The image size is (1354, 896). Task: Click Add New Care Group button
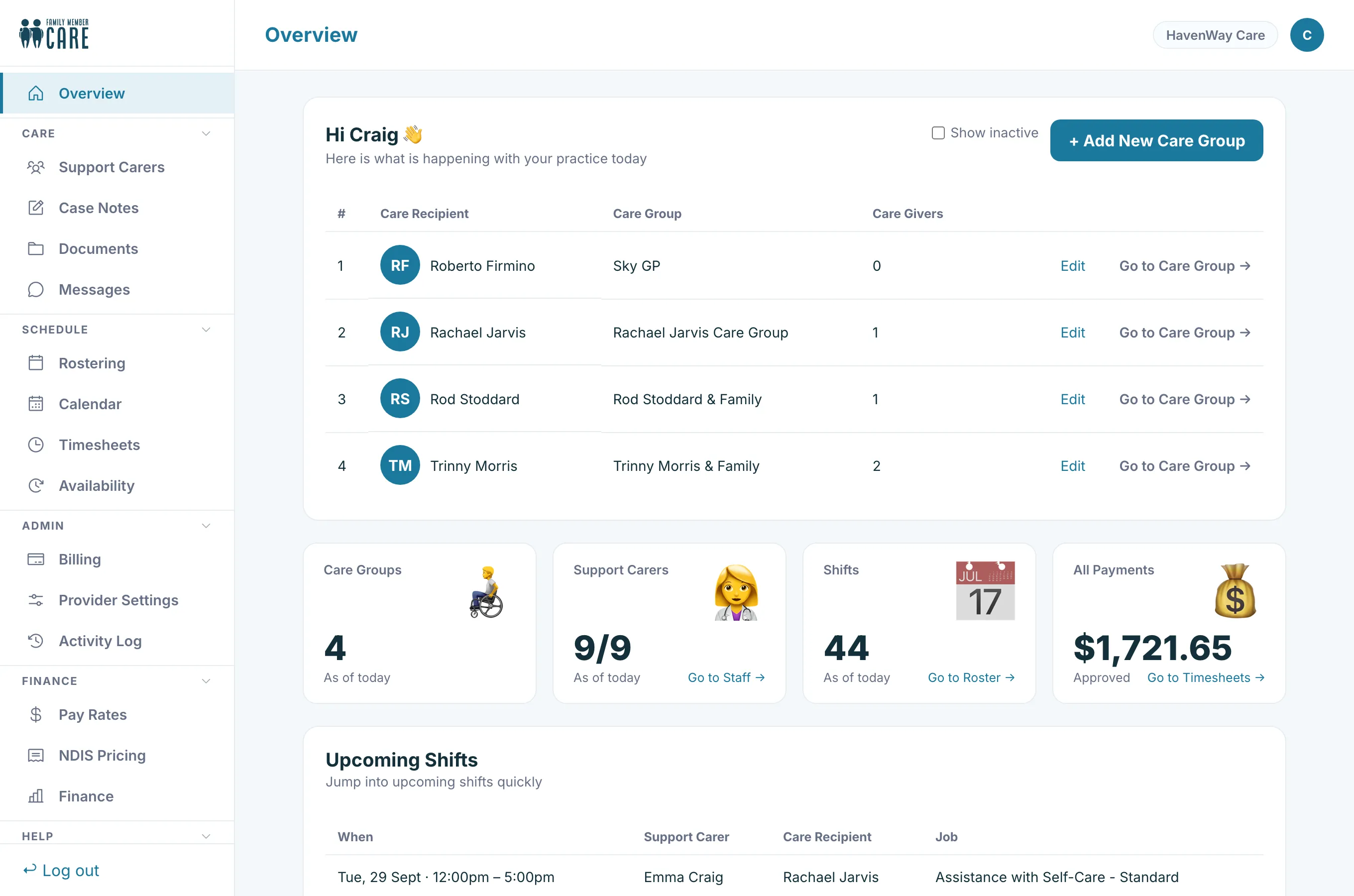[1156, 140]
